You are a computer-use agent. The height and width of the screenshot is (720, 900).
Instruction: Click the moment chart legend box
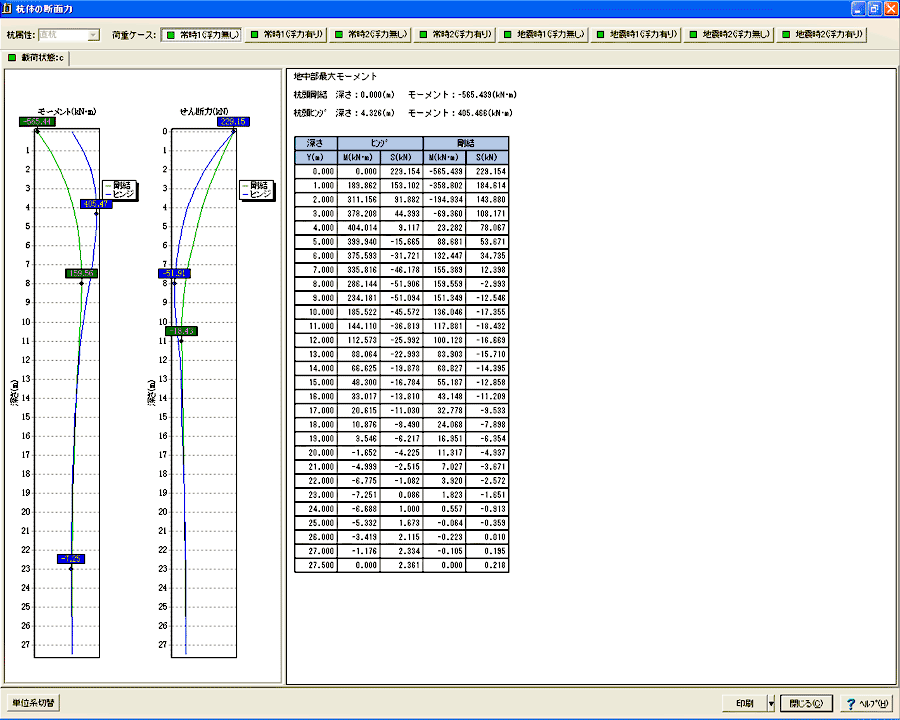click(x=120, y=190)
